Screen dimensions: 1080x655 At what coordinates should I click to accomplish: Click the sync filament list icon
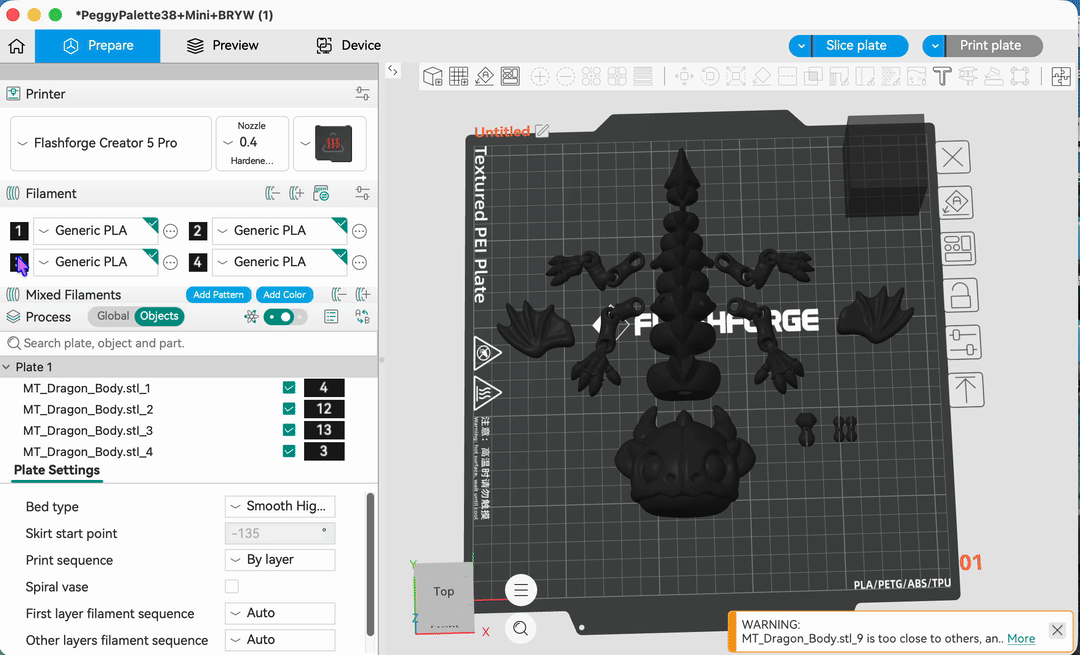click(x=321, y=194)
